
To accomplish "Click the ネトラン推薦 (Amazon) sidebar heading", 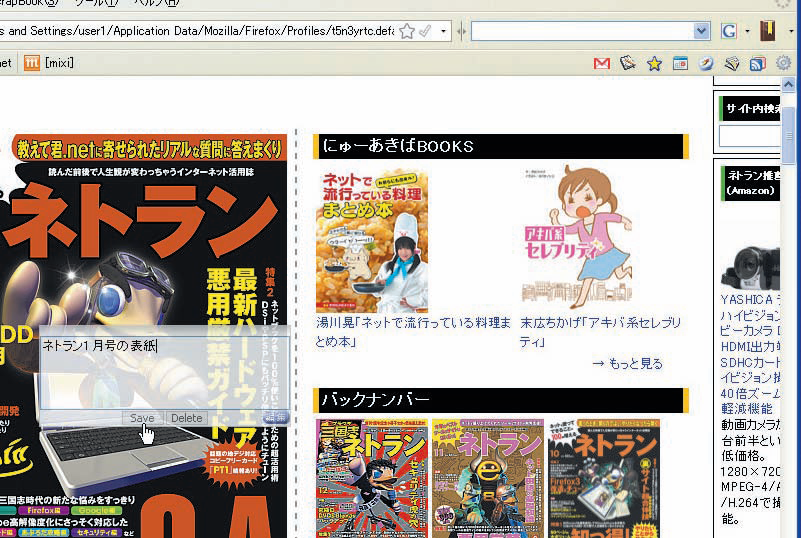I will pyautogui.click(x=750, y=183).
